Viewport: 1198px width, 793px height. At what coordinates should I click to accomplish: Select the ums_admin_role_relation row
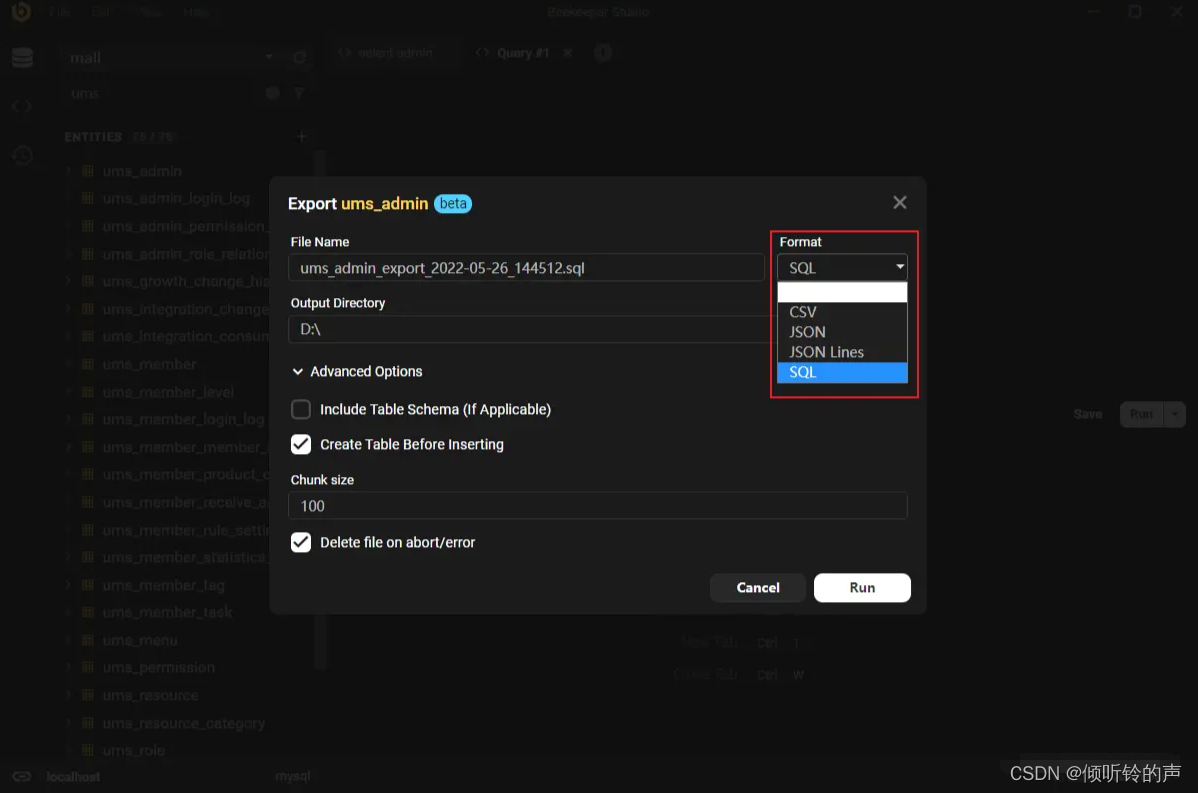186,254
